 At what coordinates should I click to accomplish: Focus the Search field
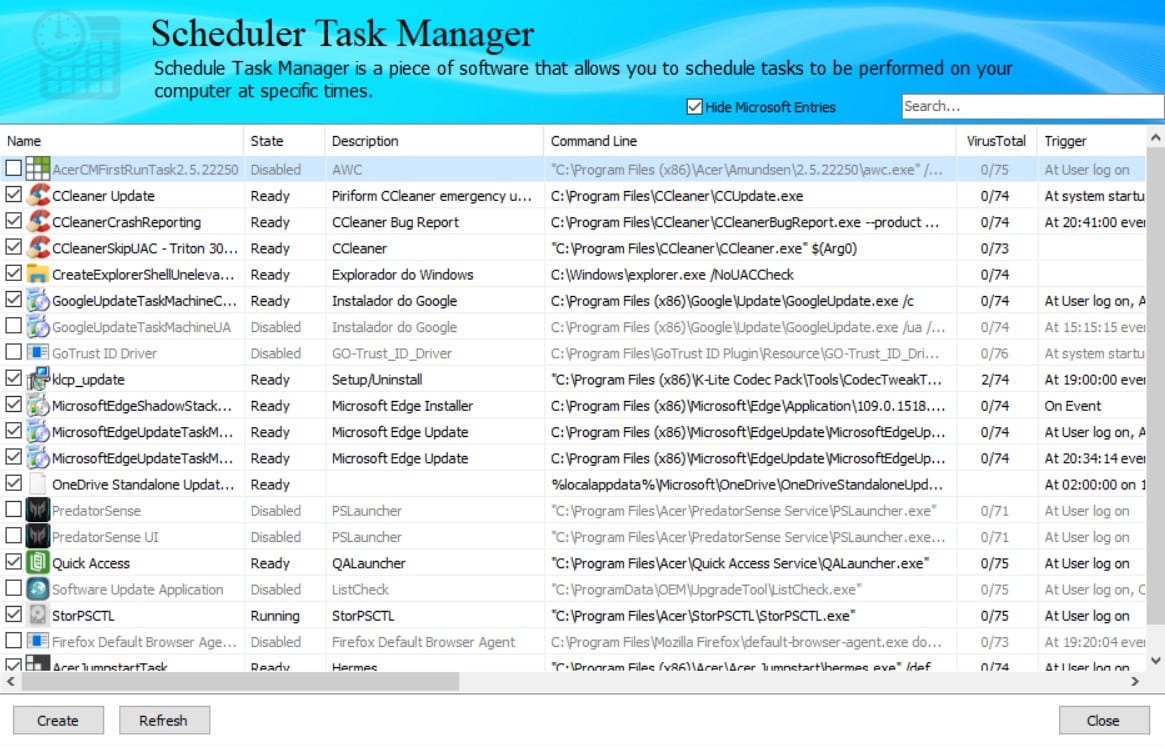tap(1033, 106)
